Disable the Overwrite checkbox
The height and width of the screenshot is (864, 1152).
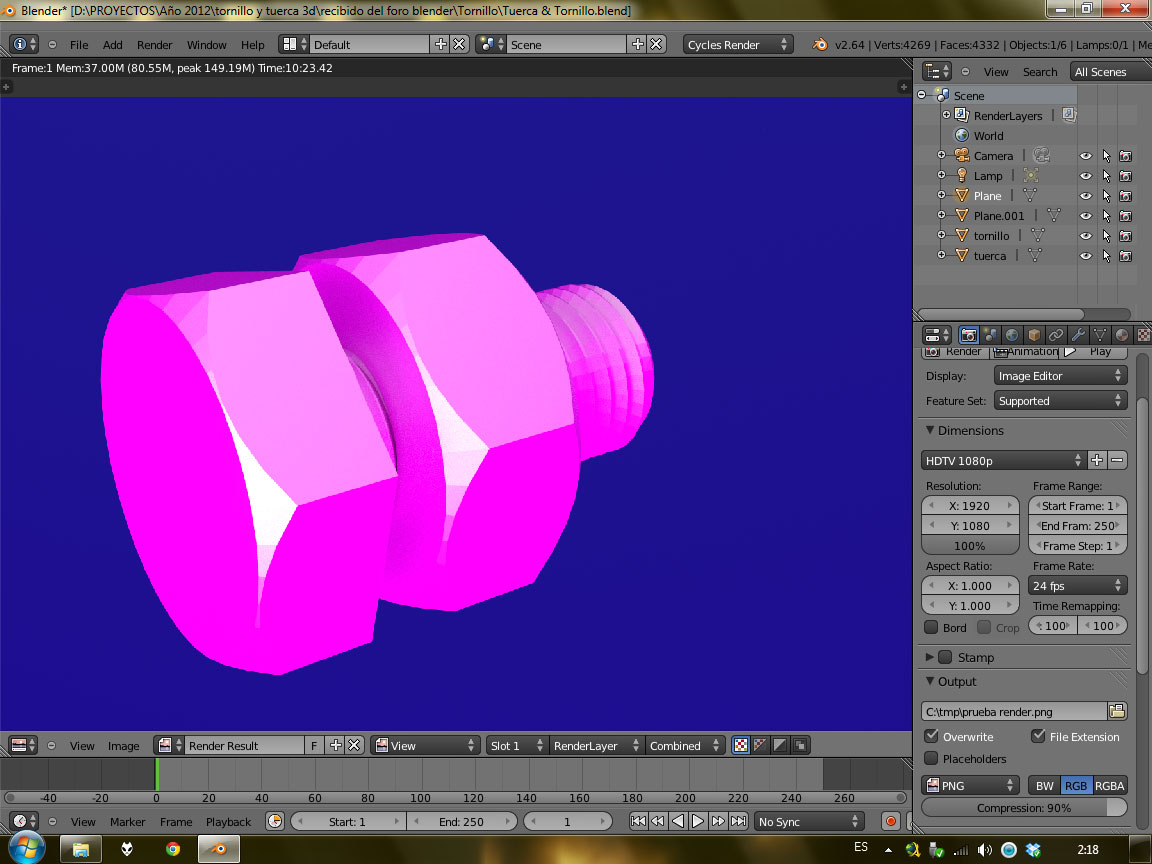click(x=932, y=736)
